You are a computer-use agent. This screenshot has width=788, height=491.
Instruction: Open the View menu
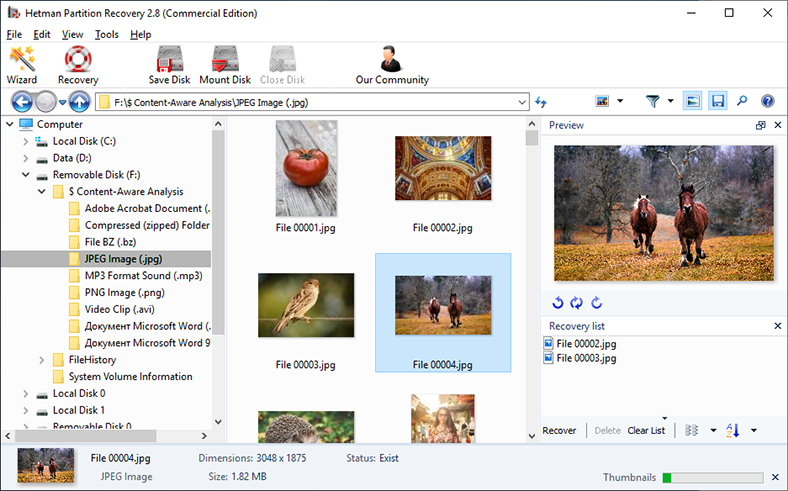point(72,35)
